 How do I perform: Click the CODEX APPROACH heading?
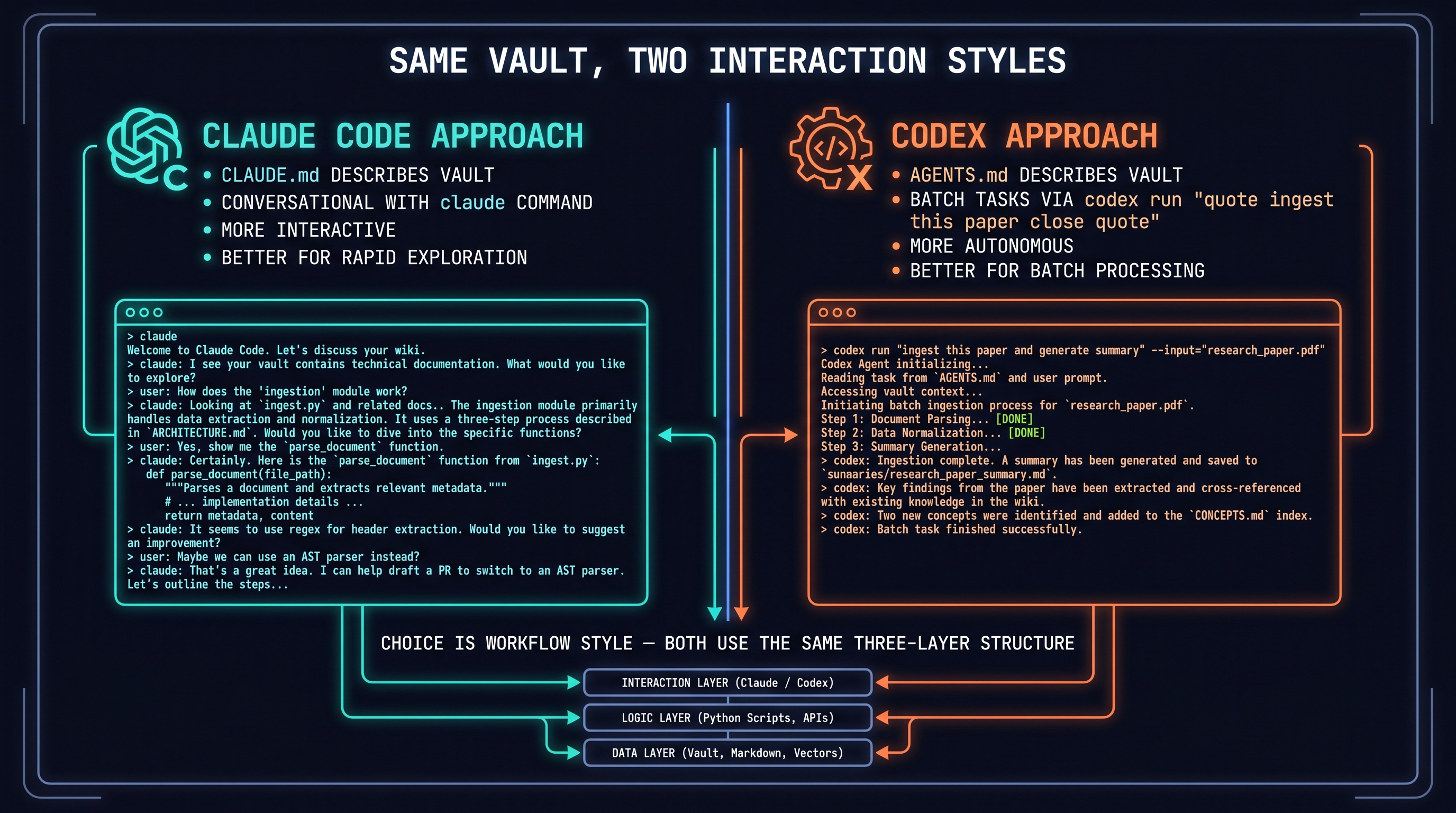click(1024, 136)
